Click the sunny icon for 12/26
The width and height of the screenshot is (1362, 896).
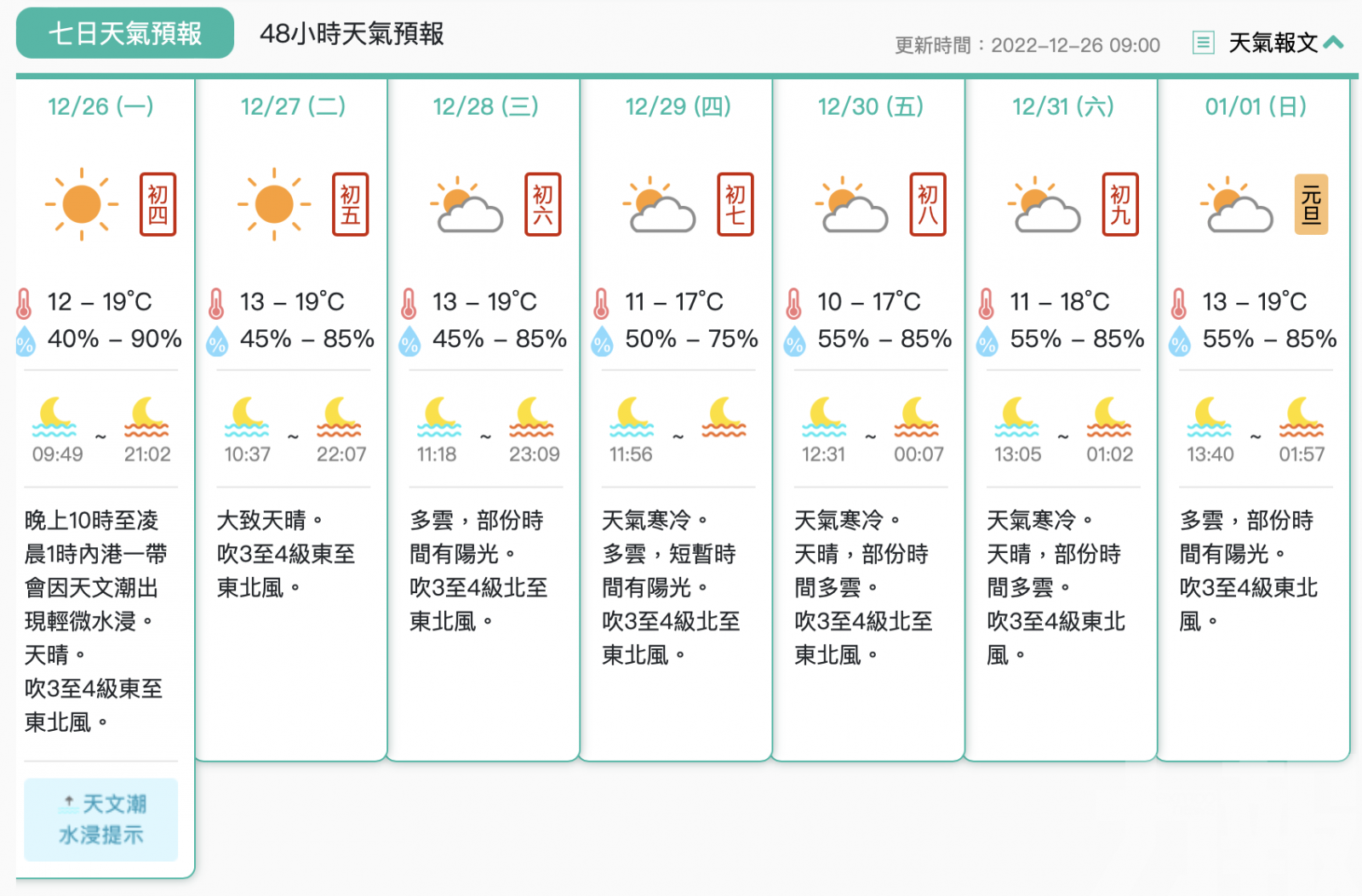(x=82, y=204)
